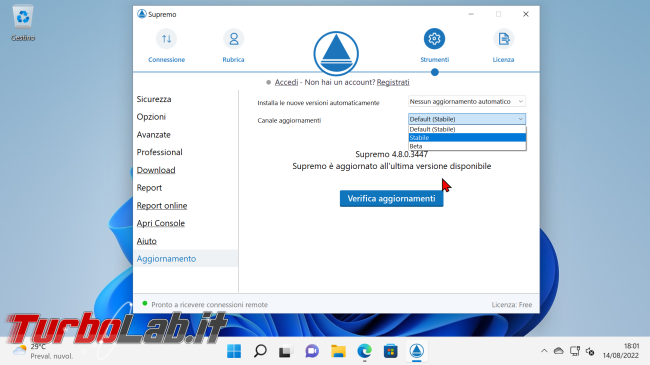Open the network tray icon
The width and height of the screenshot is (650, 365).
[x=575, y=351]
